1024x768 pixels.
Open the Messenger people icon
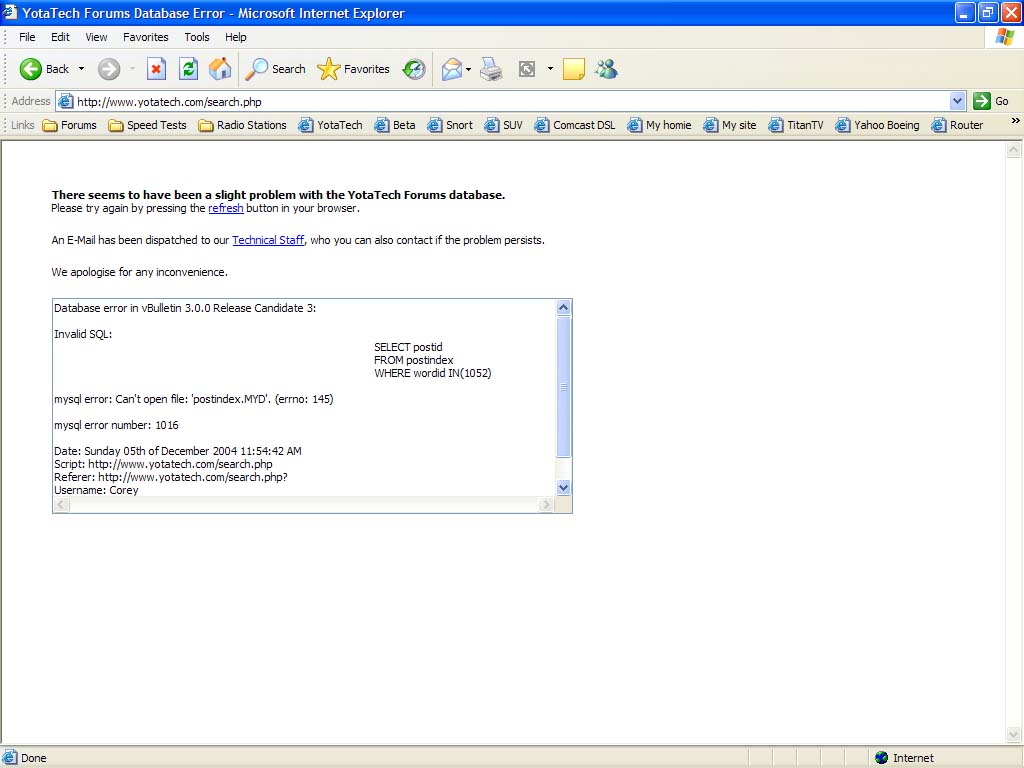606,69
